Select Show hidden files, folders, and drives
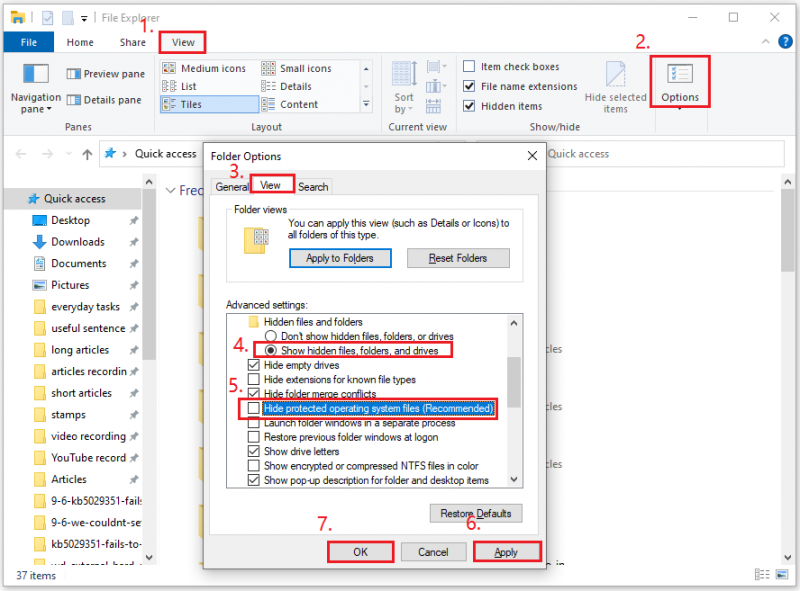 pos(271,350)
